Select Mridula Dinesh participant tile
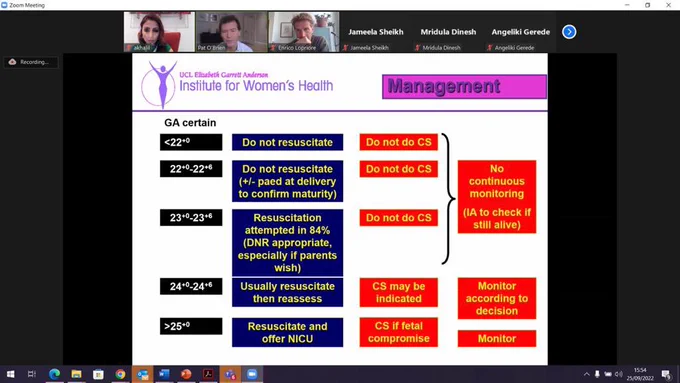This screenshot has width=680, height=383. pos(448,32)
